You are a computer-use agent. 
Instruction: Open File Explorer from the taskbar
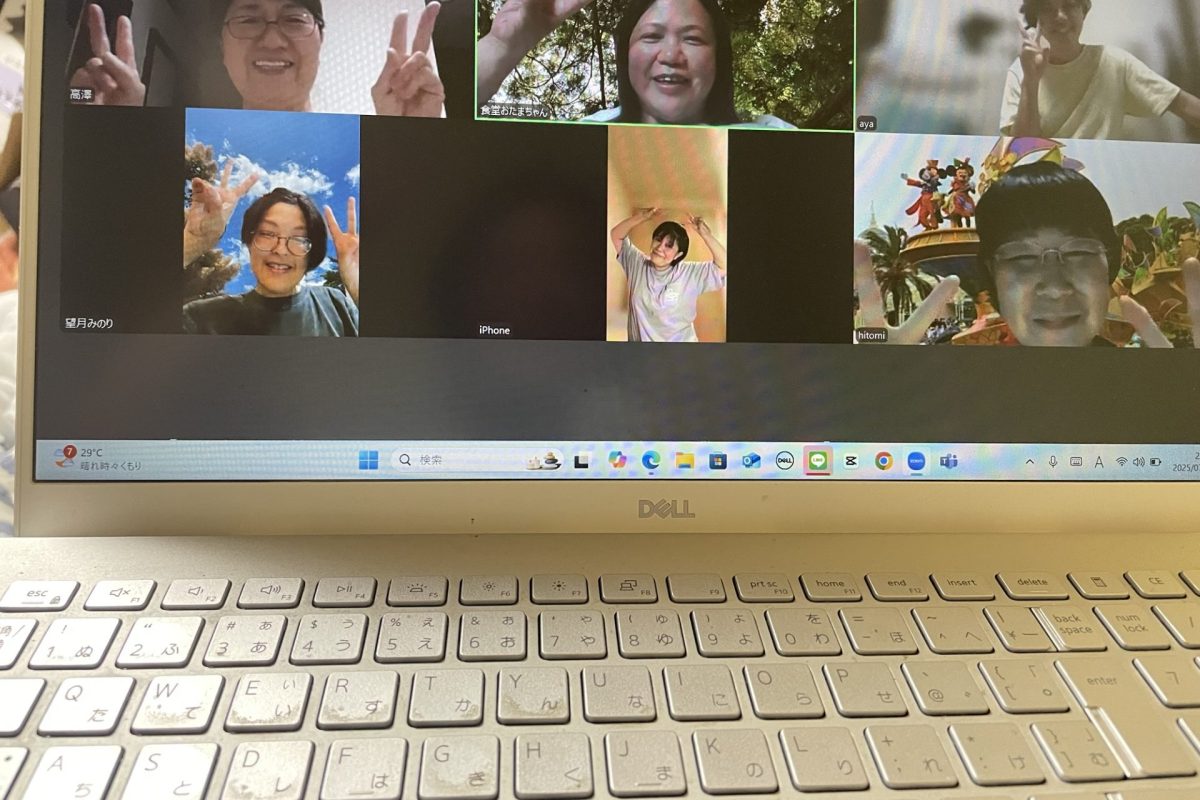click(684, 460)
